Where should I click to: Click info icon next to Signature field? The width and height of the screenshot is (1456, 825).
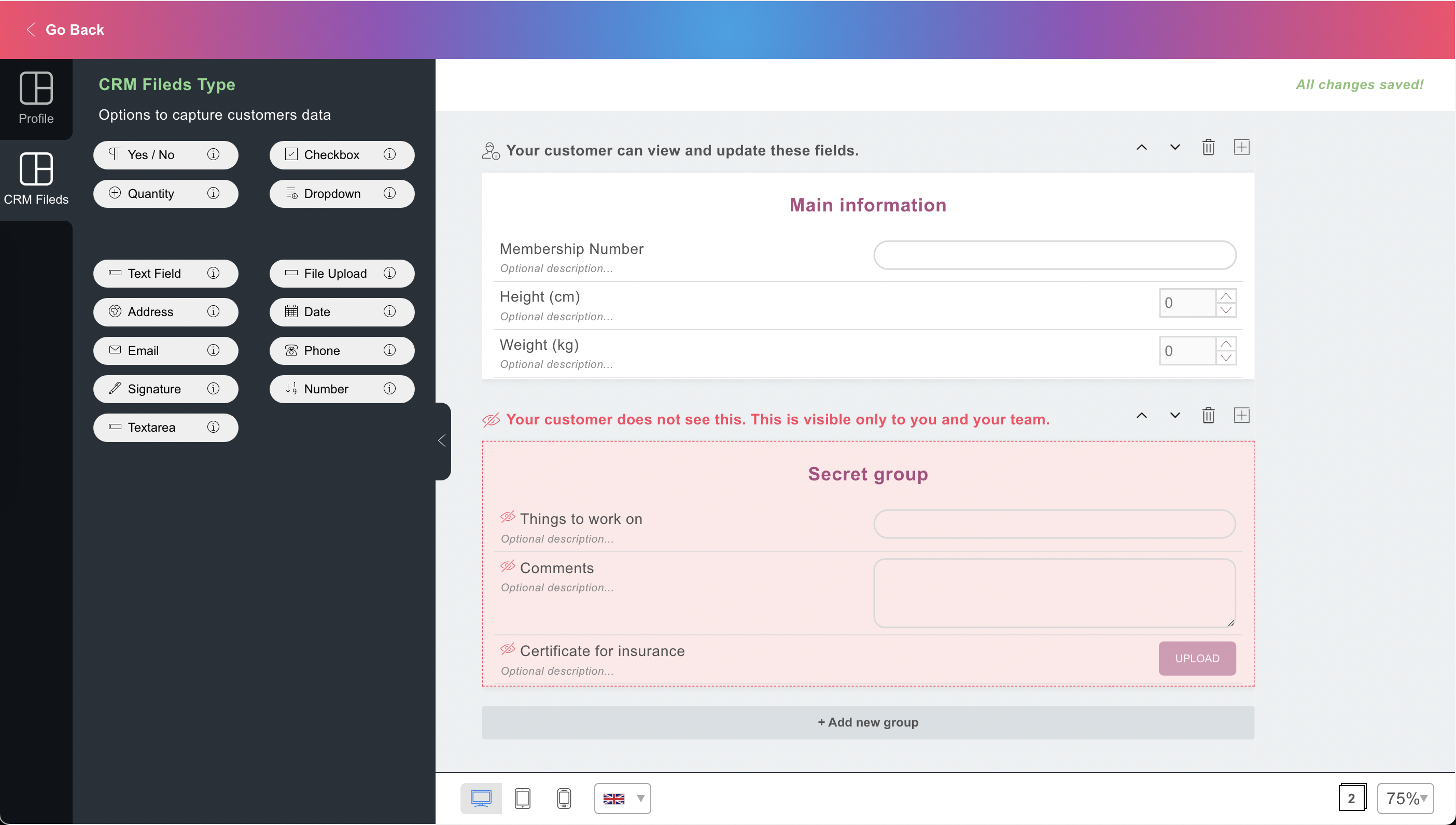[213, 389]
